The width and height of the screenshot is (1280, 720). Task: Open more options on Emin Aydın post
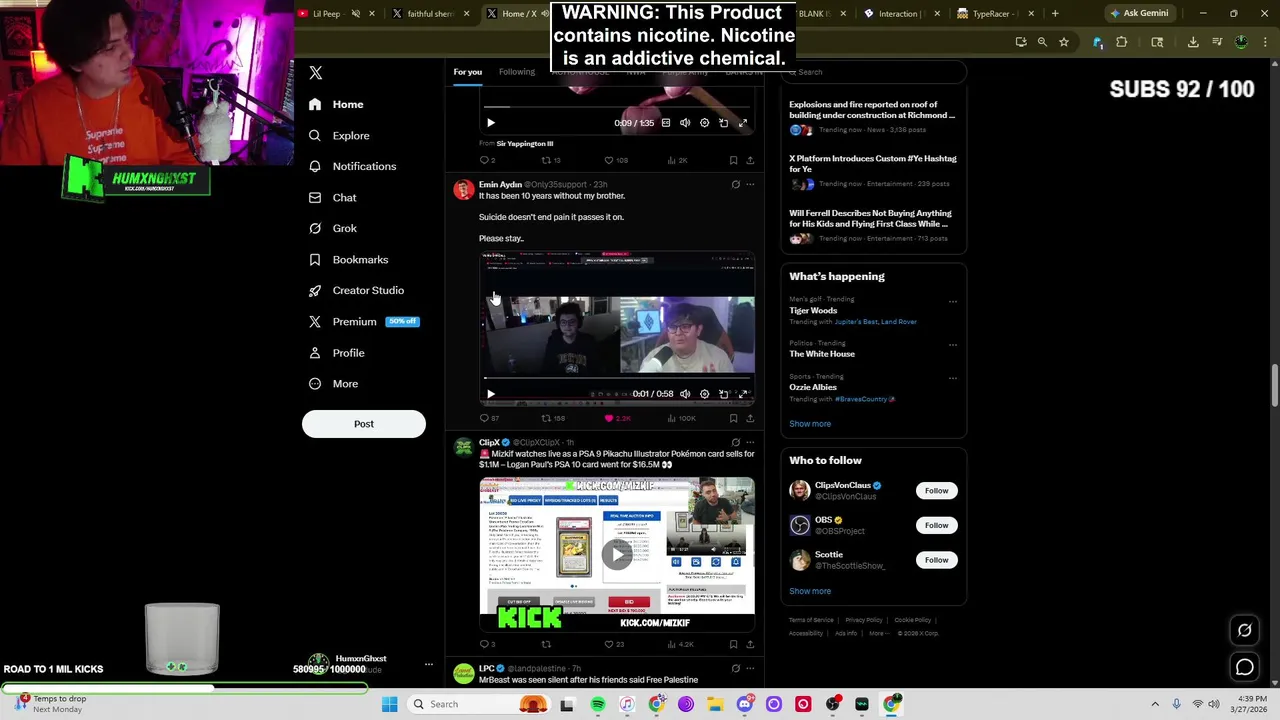point(750,185)
